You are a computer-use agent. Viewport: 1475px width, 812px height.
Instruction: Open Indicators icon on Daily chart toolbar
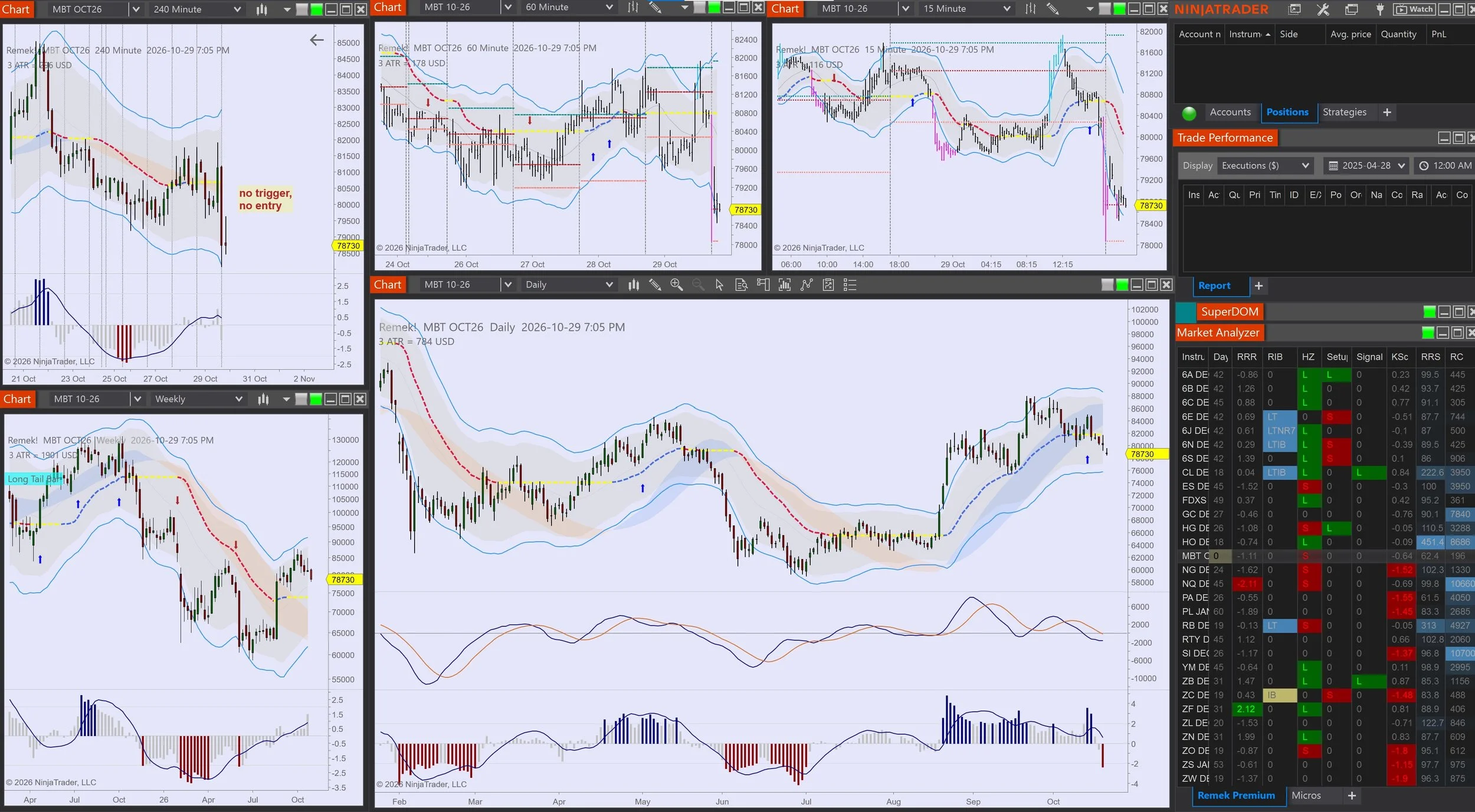[x=785, y=285]
